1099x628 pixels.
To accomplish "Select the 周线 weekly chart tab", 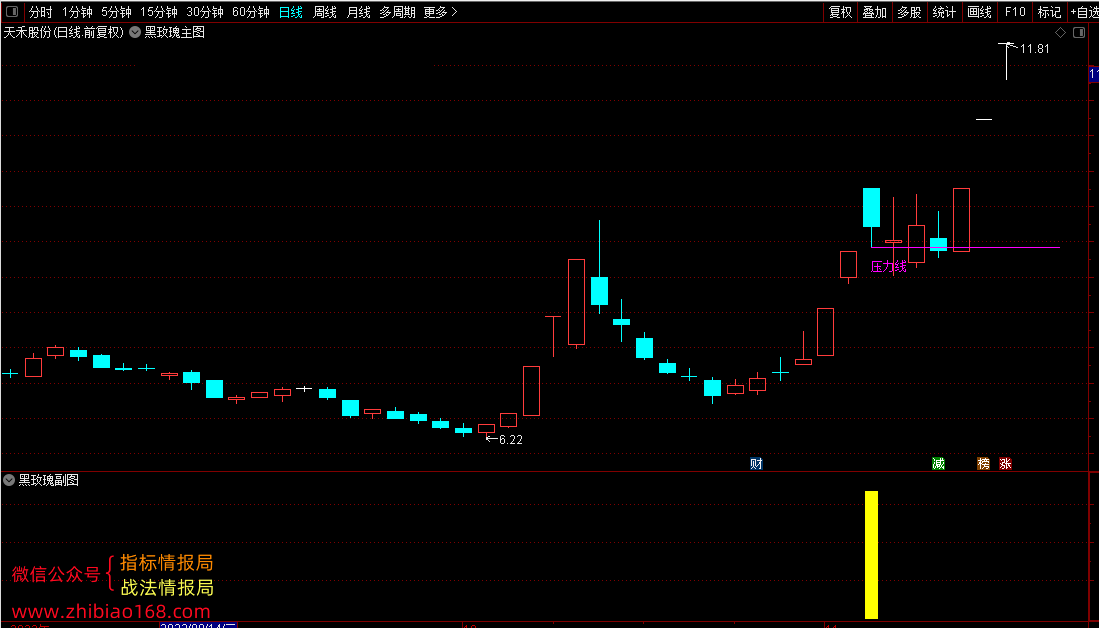I will (x=325, y=12).
